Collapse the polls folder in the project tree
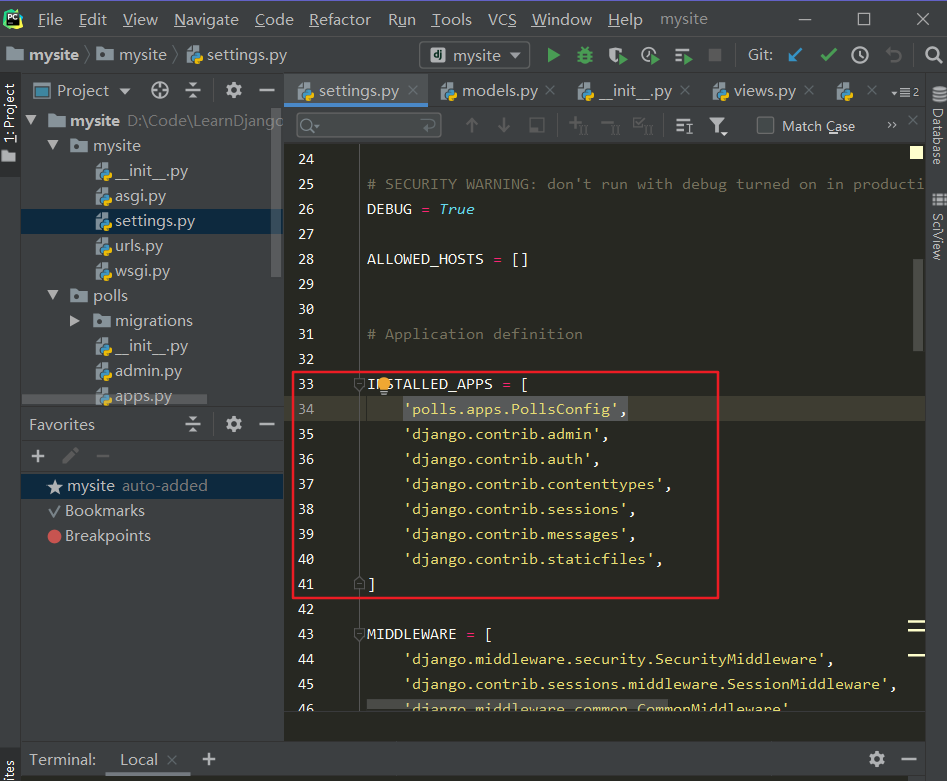The image size is (947, 781). point(53,296)
